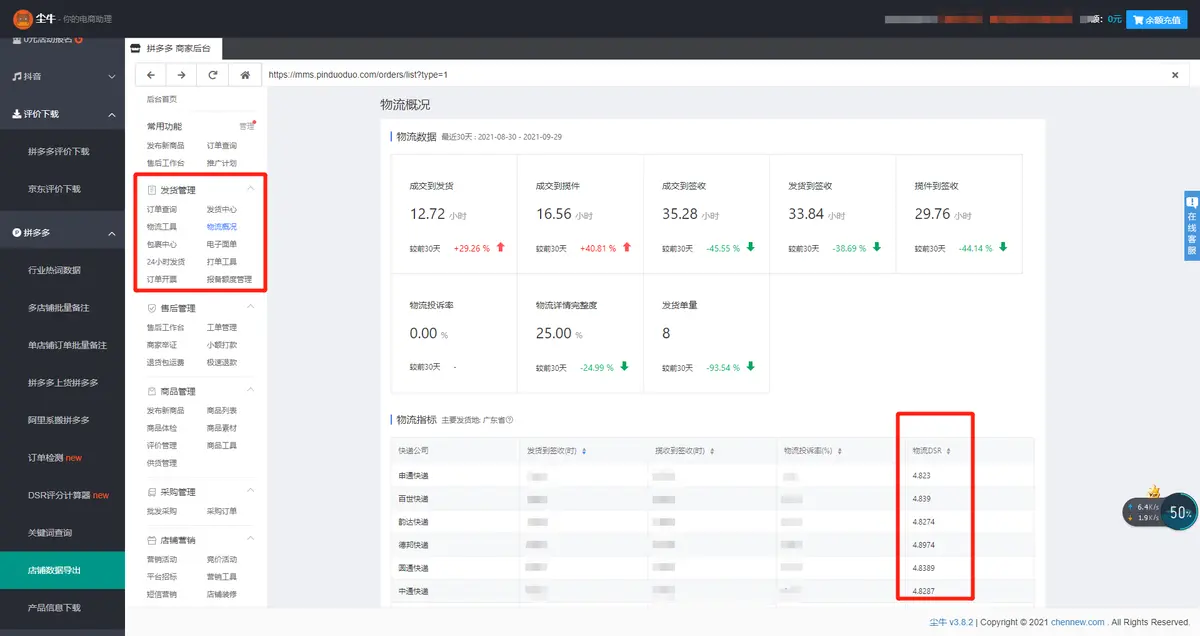Open DSR评分计算器 from the sidebar
This screenshot has height=636, width=1200.
pyautogui.click(x=62, y=495)
